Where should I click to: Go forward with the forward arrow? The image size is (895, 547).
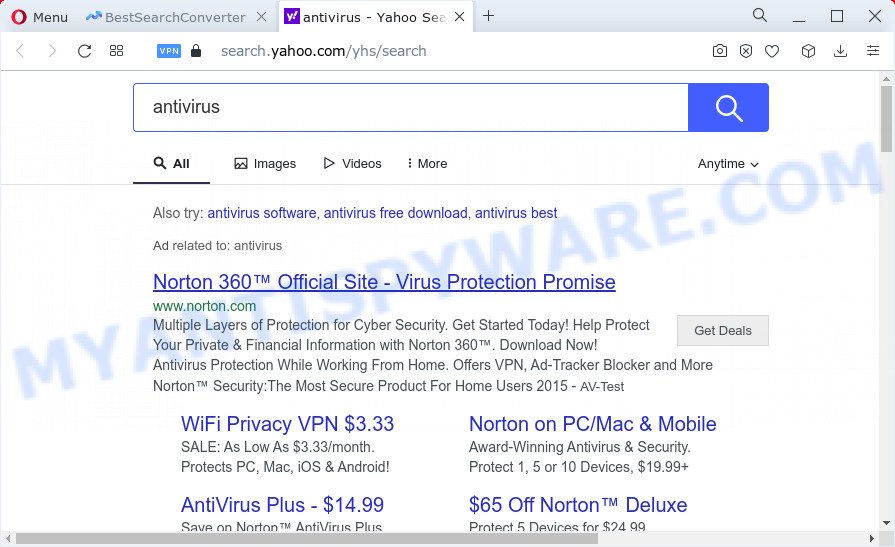pyautogui.click(x=52, y=51)
